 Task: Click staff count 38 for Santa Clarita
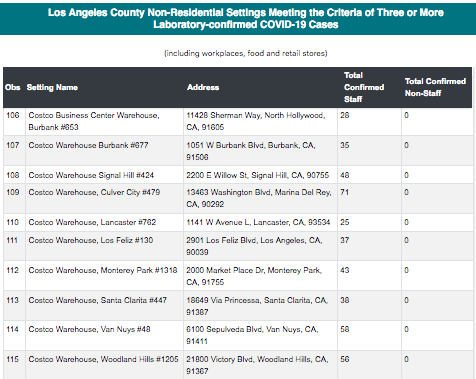pyautogui.click(x=345, y=300)
